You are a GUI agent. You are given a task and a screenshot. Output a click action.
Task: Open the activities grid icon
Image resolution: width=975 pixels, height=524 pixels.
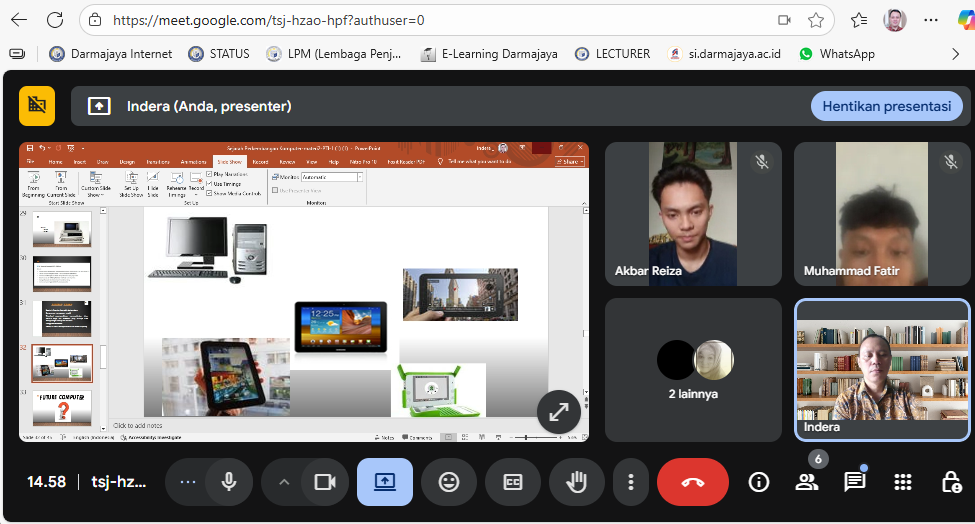pos(902,482)
